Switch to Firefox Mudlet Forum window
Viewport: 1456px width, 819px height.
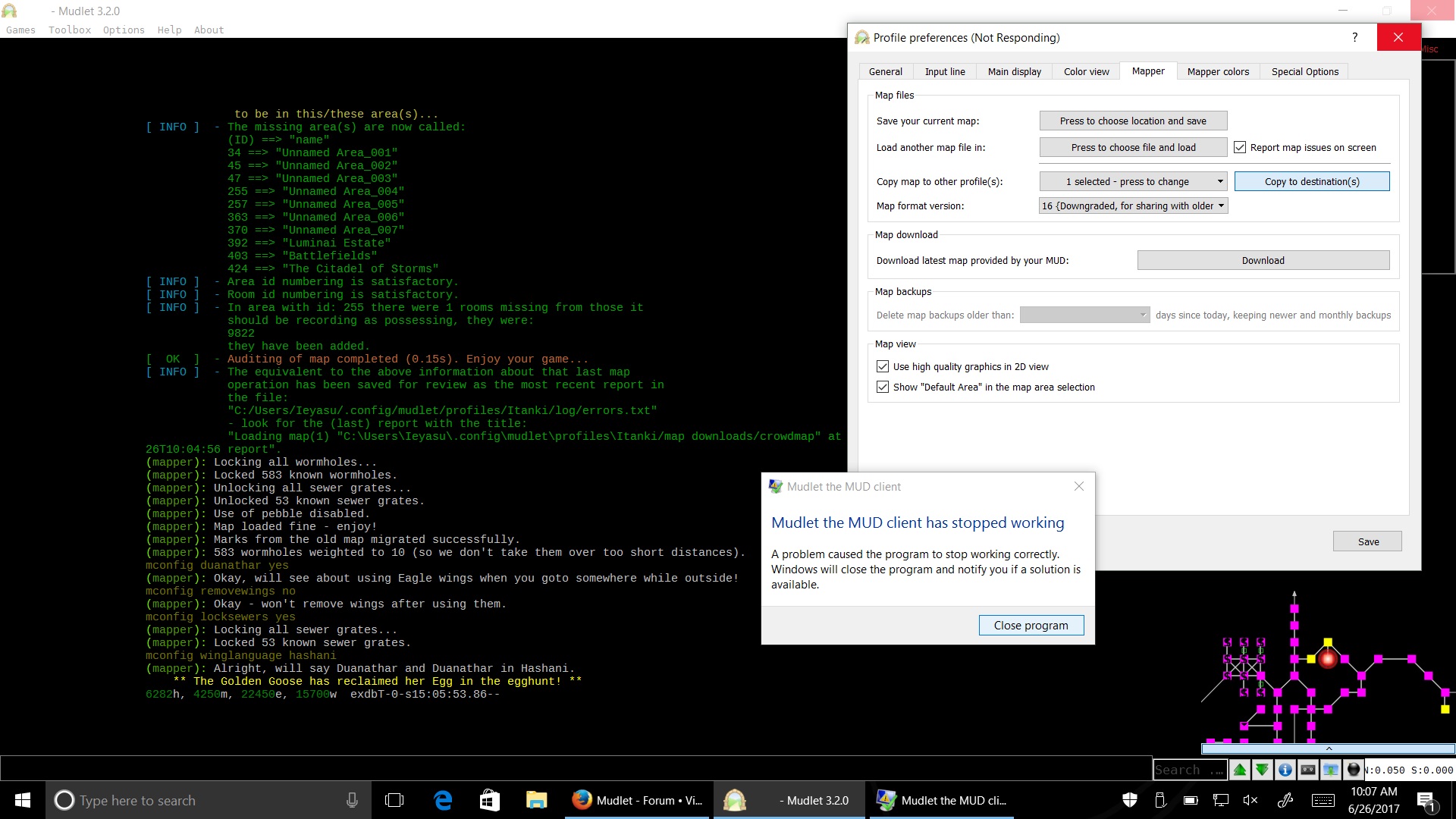click(638, 800)
